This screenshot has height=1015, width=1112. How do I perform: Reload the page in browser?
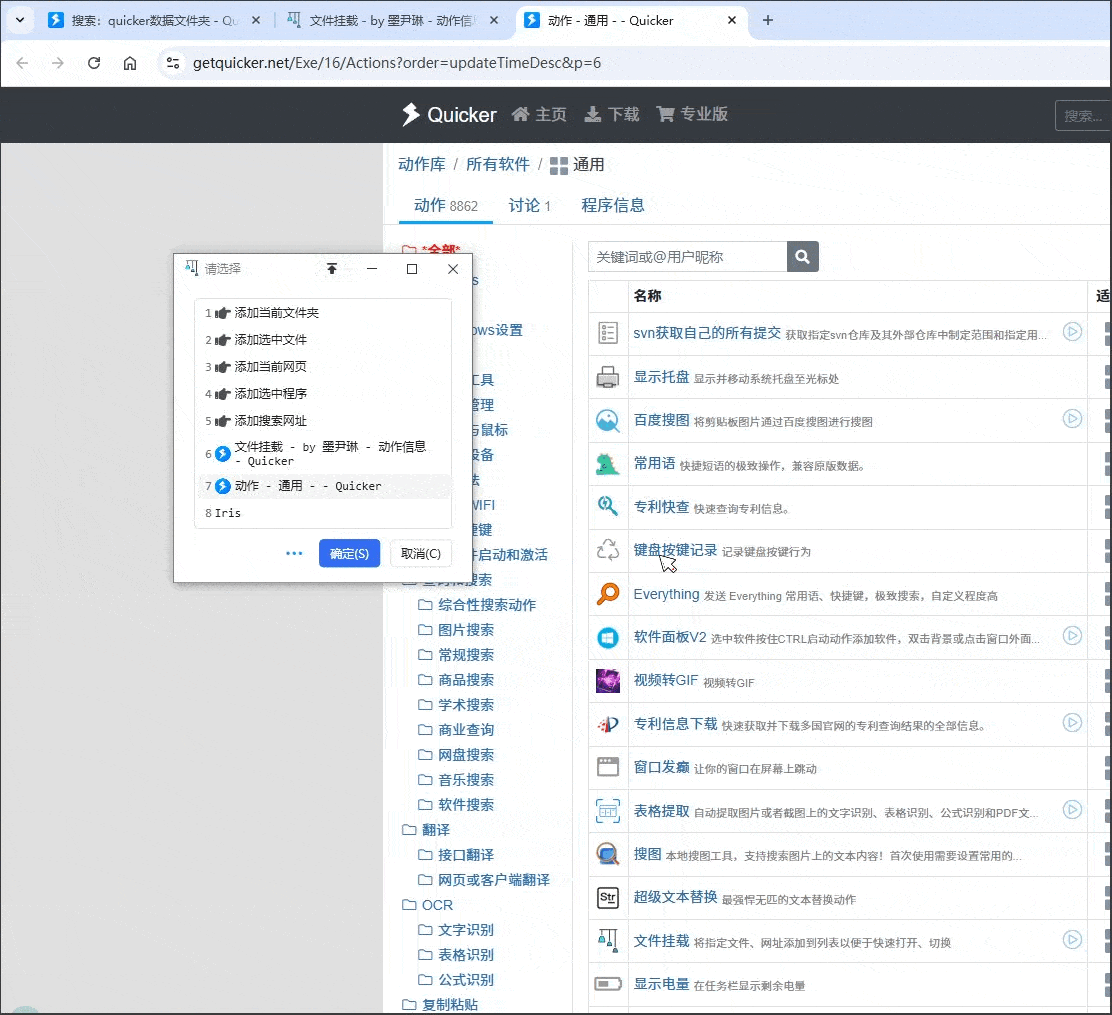coord(94,63)
